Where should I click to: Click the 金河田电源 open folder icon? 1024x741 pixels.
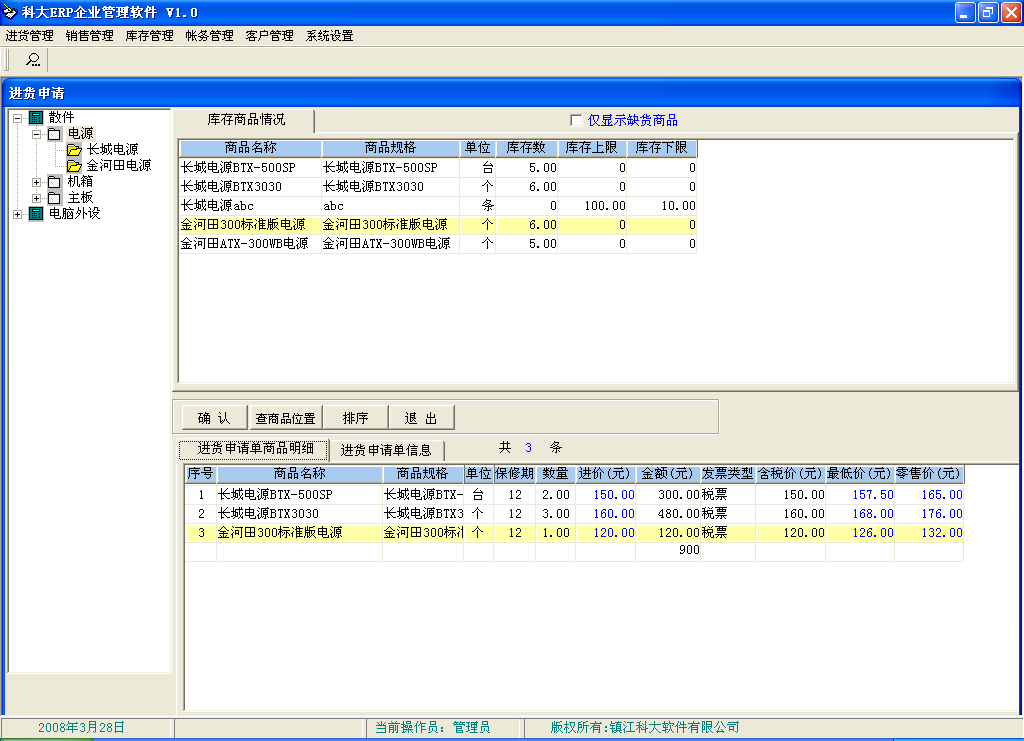[74, 166]
